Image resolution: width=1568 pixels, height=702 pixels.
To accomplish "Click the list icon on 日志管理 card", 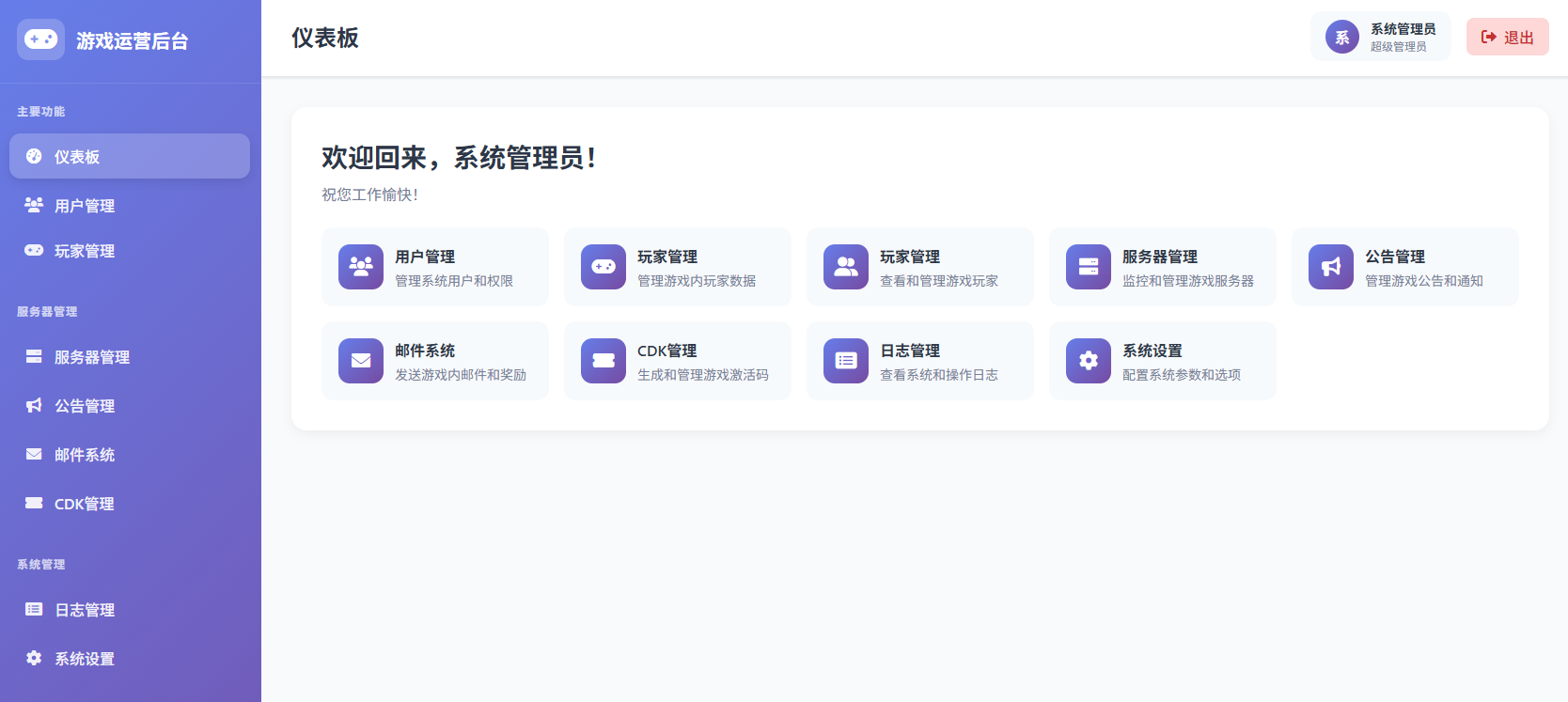I will [846, 361].
